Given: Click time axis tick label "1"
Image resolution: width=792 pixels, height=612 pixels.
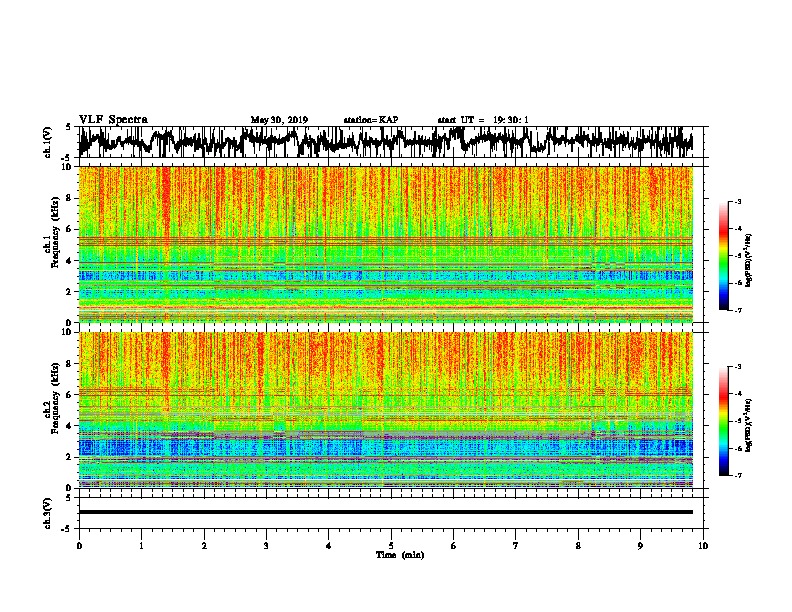Looking at the screenshot, I should [141, 546].
